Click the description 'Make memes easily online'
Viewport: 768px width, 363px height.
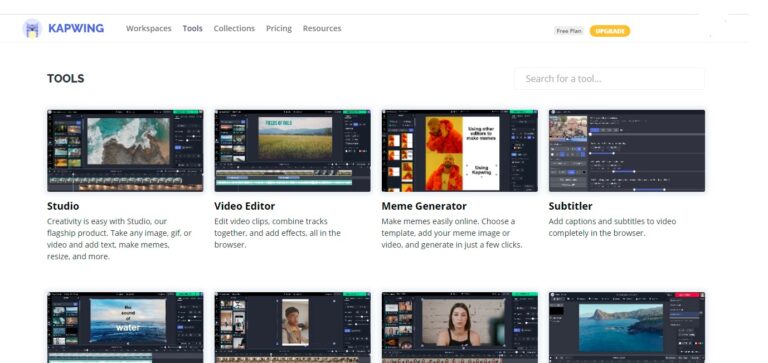point(452,233)
